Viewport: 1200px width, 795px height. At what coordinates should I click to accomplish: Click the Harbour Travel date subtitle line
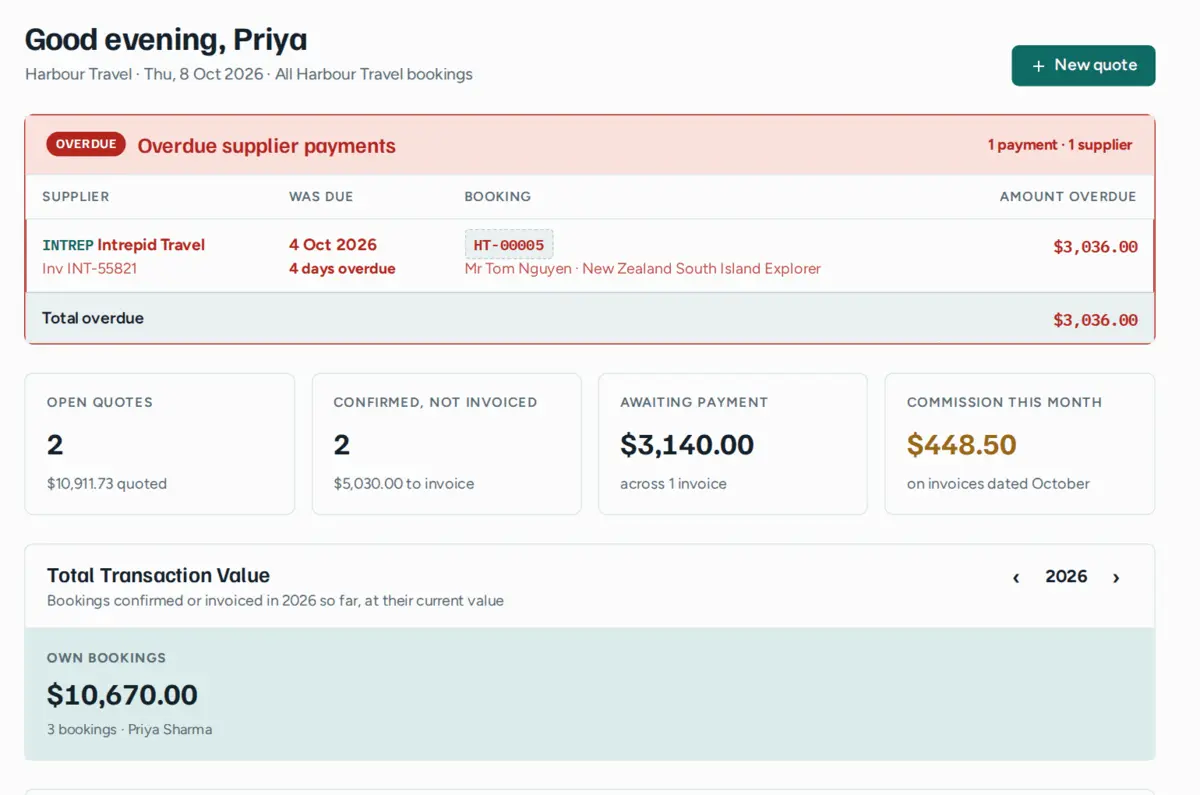pos(249,74)
